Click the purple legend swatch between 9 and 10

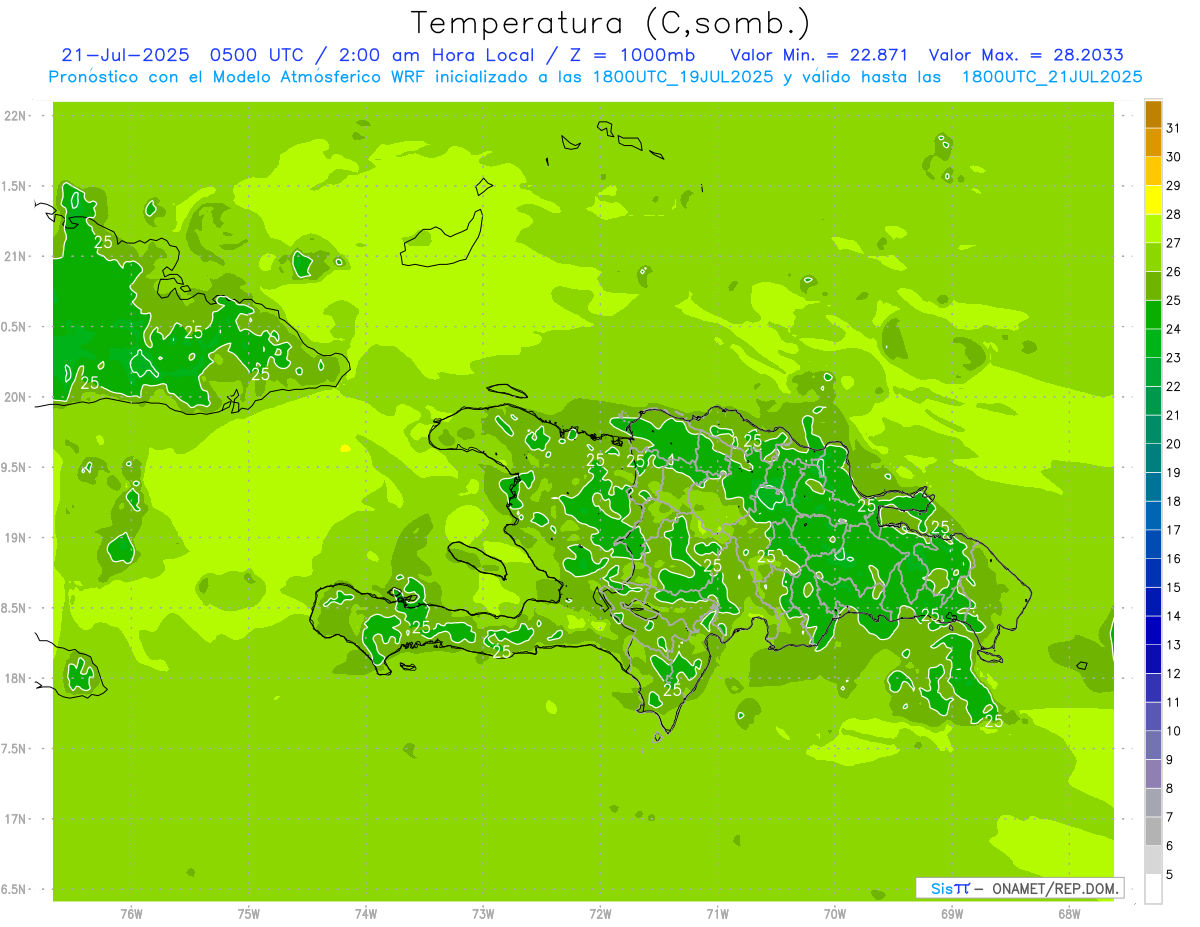tap(1153, 745)
